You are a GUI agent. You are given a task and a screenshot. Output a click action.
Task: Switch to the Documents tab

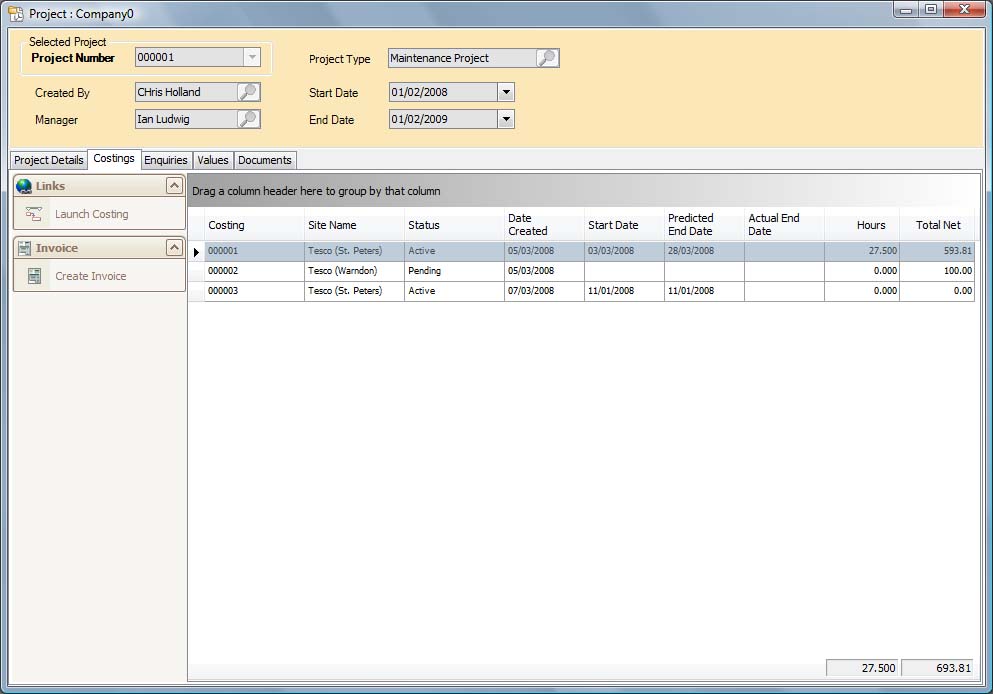(x=265, y=160)
